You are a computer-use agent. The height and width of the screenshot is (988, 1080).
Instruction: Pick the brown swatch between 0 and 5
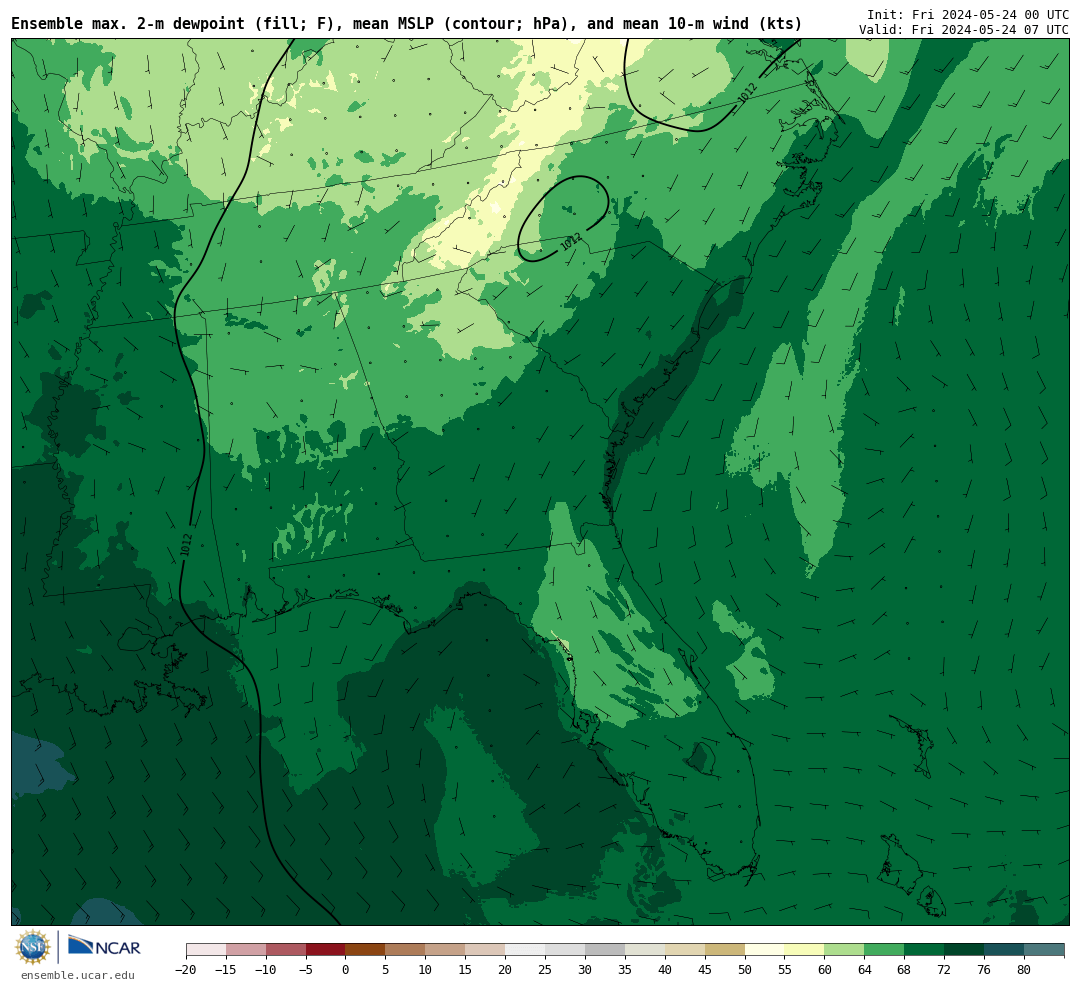click(365, 950)
